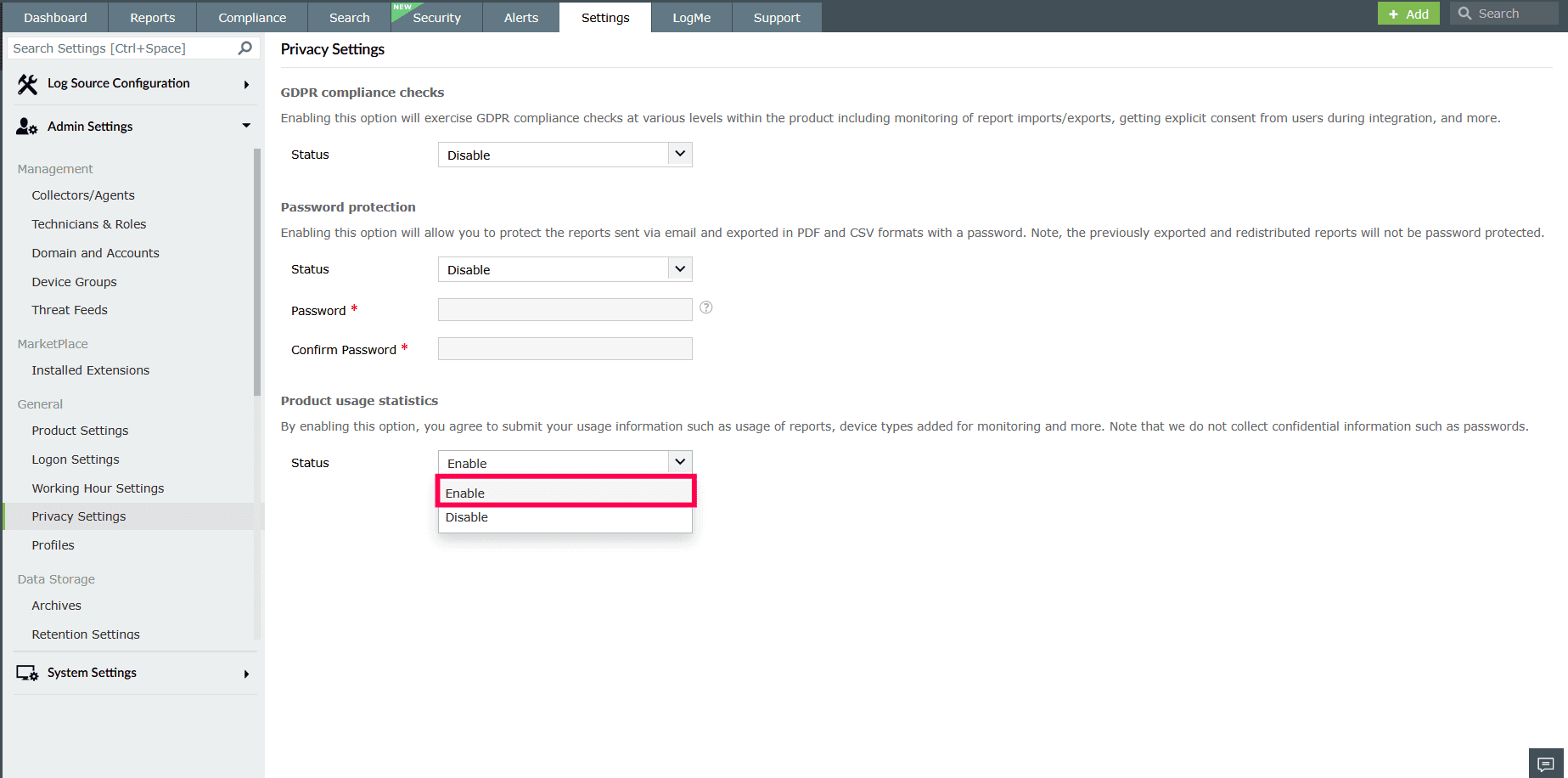Switch to the Dashboard tab
This screenshot has width=1568, height=778.
click(55, 17)
